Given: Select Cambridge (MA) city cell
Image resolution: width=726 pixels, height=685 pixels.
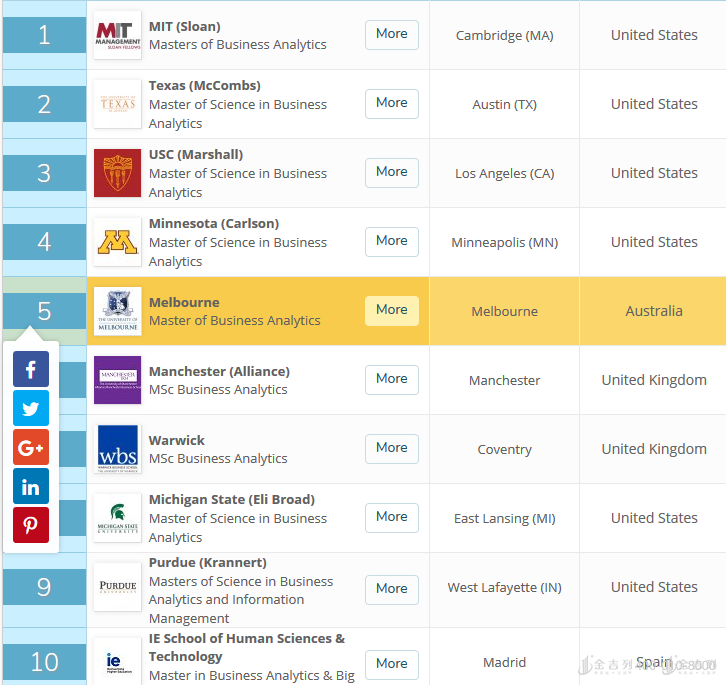Looking at the screenshot, I should point(504,35).
